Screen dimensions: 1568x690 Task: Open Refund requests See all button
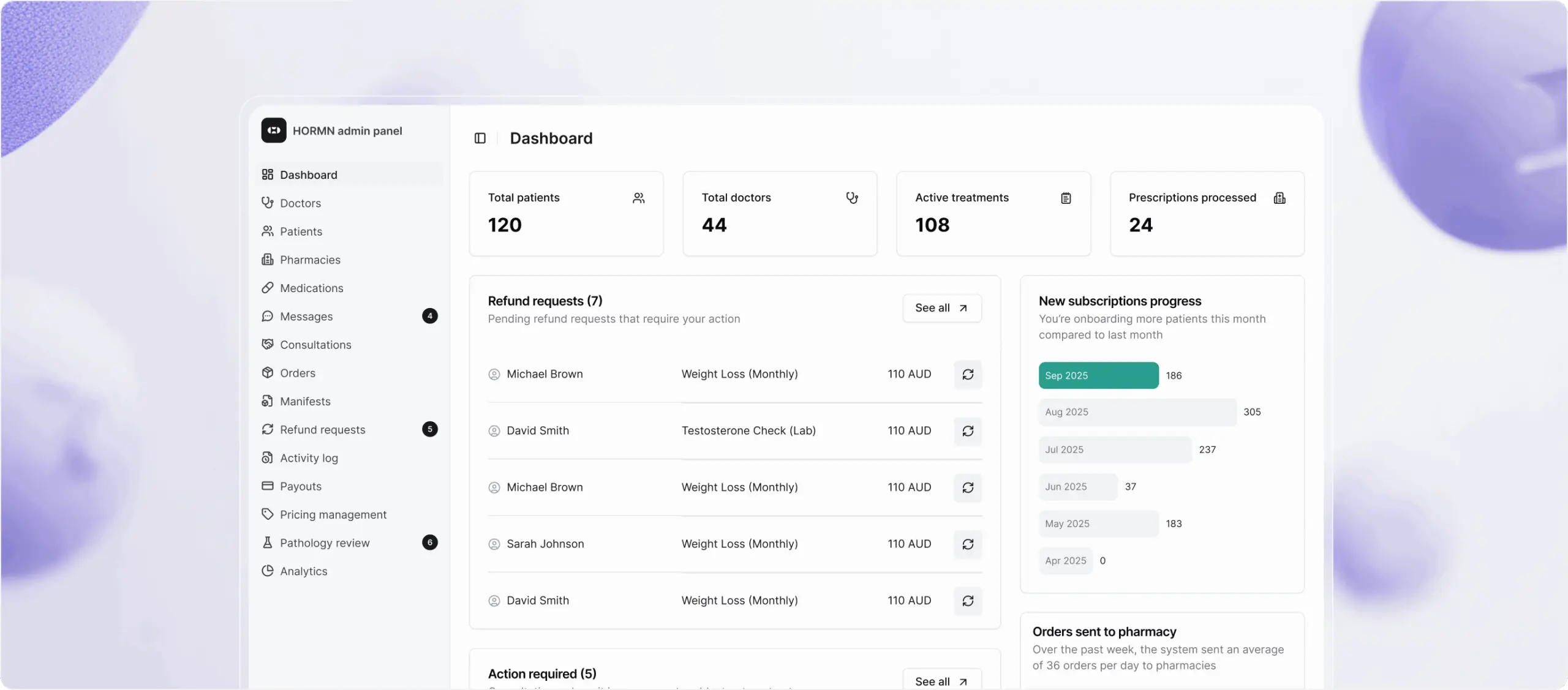click(941, 308)
